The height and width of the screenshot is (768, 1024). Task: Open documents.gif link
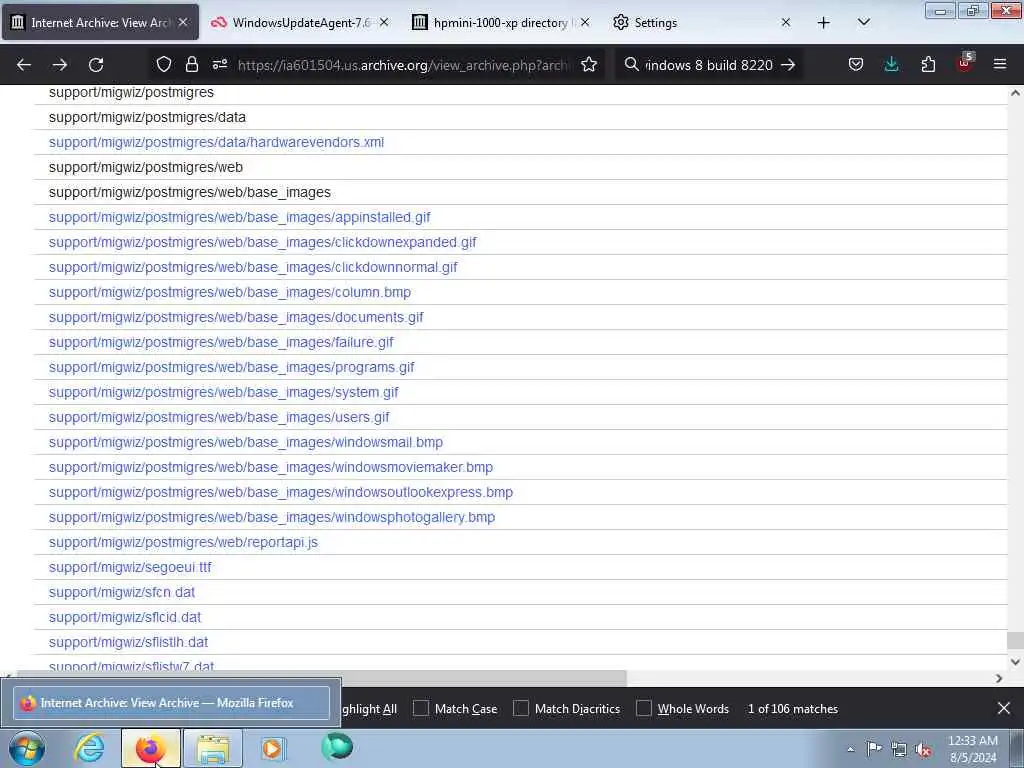(x=236, y=317)
